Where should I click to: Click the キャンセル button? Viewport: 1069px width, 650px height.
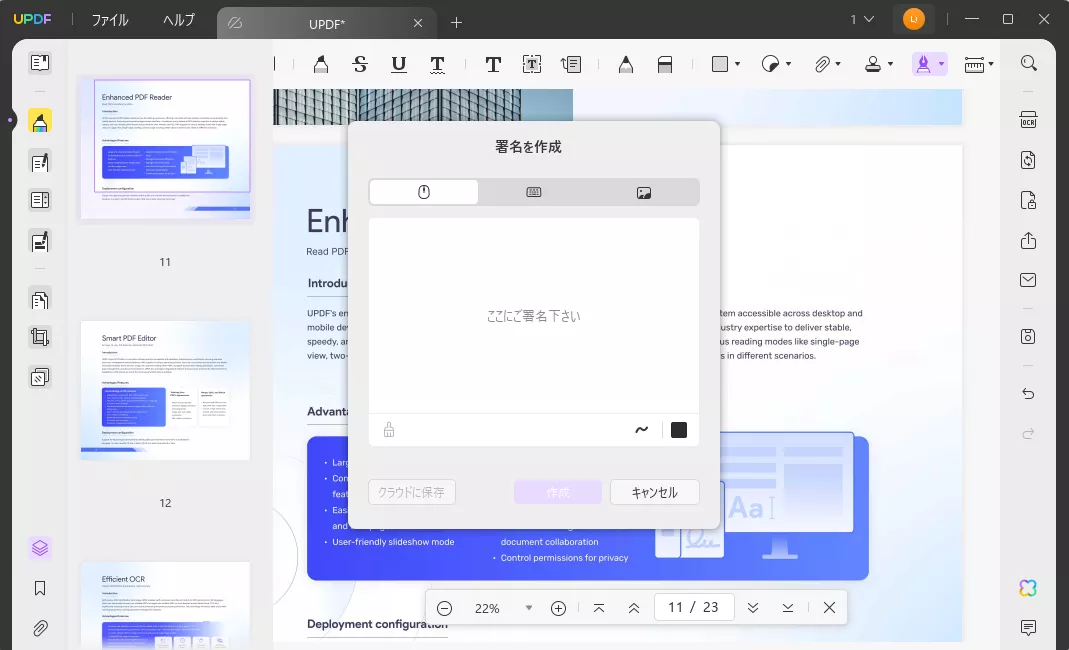tap(654, 492)
